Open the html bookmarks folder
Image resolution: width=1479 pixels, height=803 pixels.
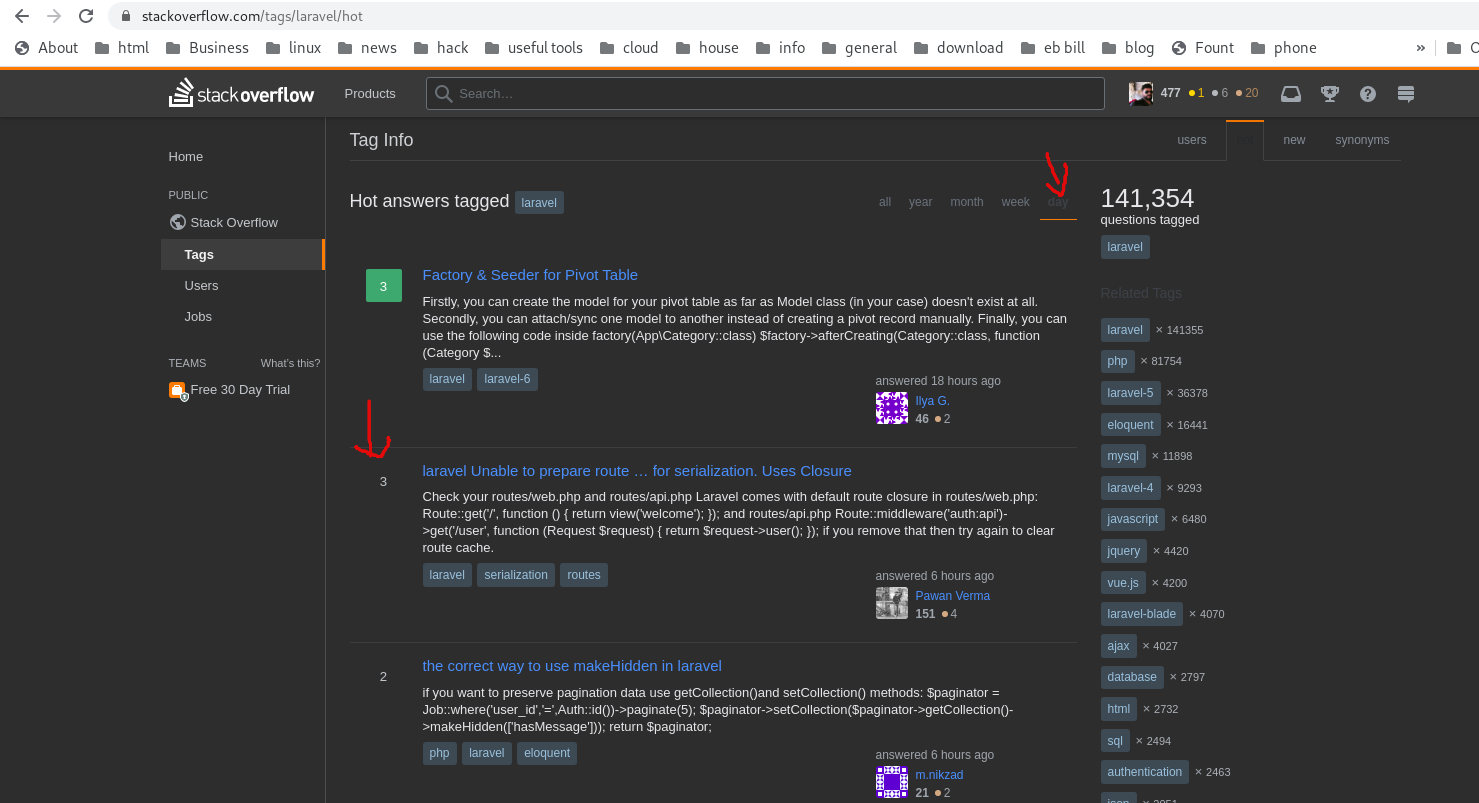(x=121, y=48)
